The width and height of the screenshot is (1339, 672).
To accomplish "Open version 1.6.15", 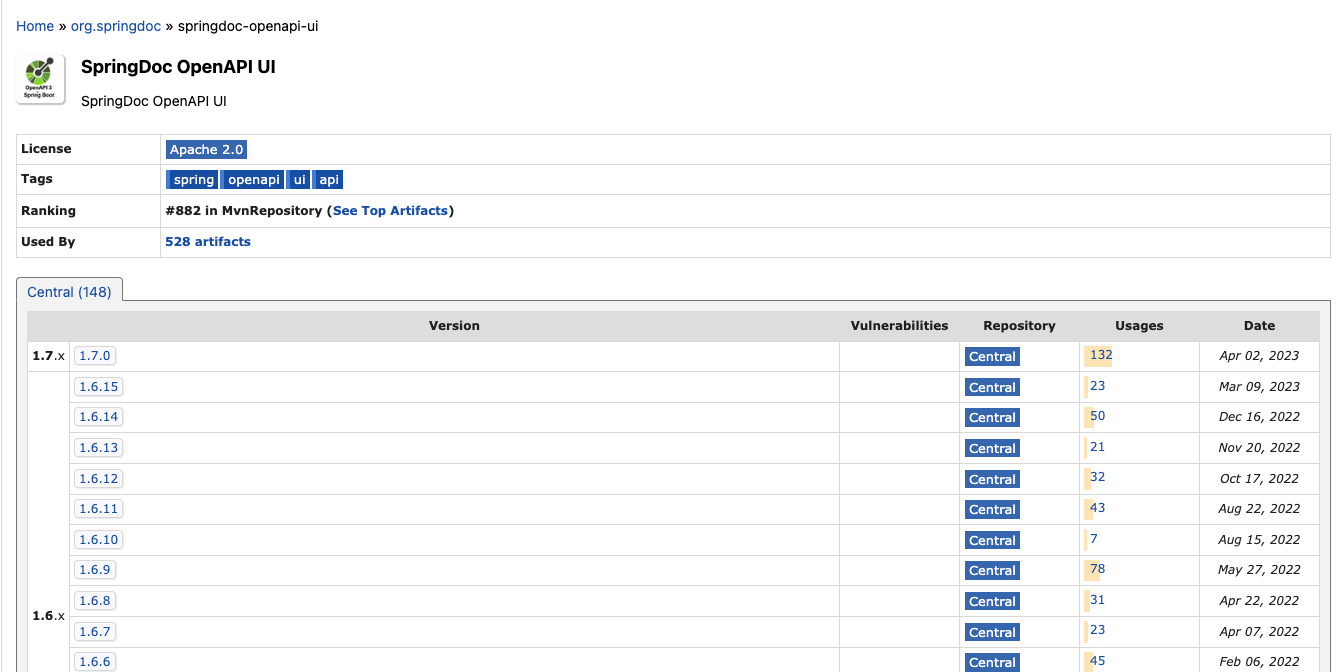I will coord(98,386).
